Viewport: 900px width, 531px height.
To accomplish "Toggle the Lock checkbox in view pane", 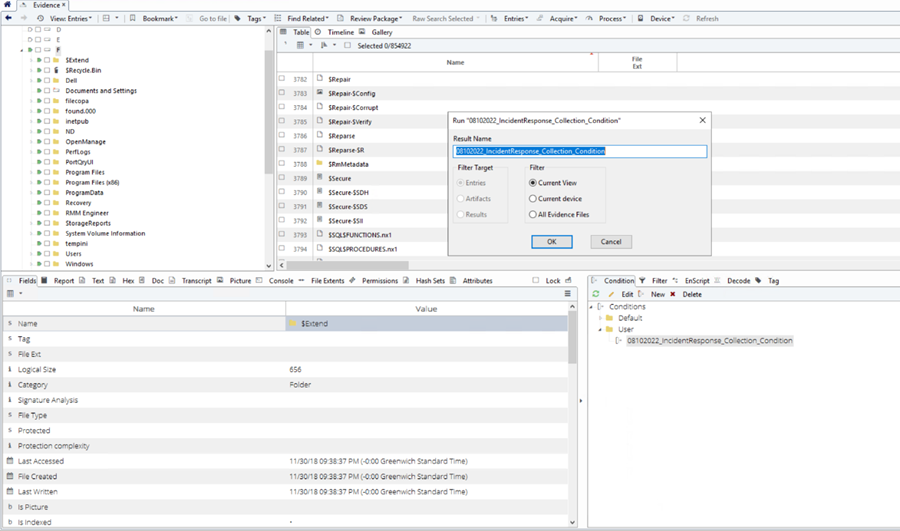I will click(x=536, y=281).
